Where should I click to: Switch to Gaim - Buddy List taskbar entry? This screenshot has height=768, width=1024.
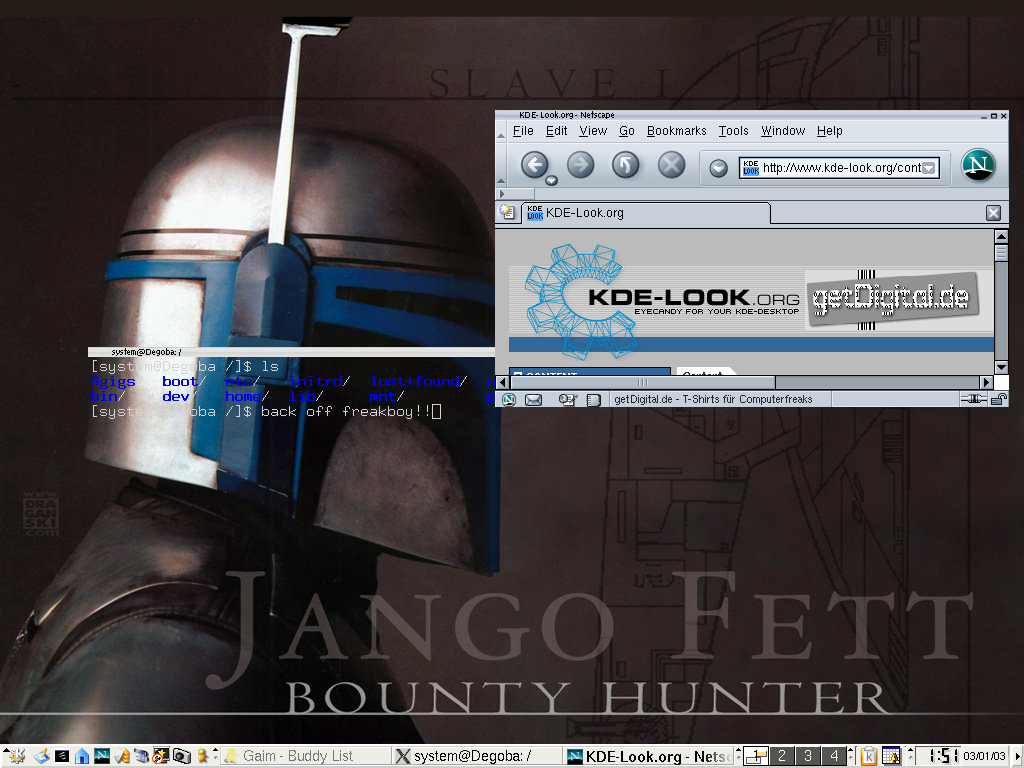point(306,756)
